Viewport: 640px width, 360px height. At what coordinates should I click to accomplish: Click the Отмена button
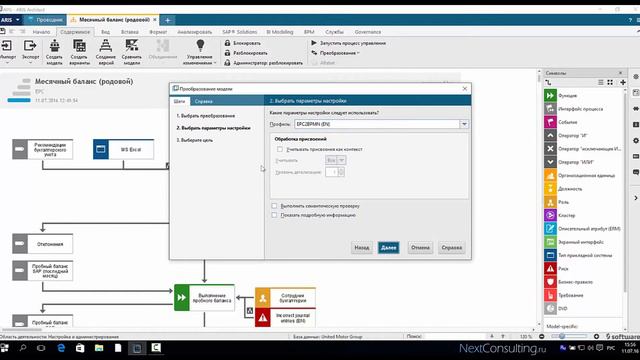click(x=420, y=248)
